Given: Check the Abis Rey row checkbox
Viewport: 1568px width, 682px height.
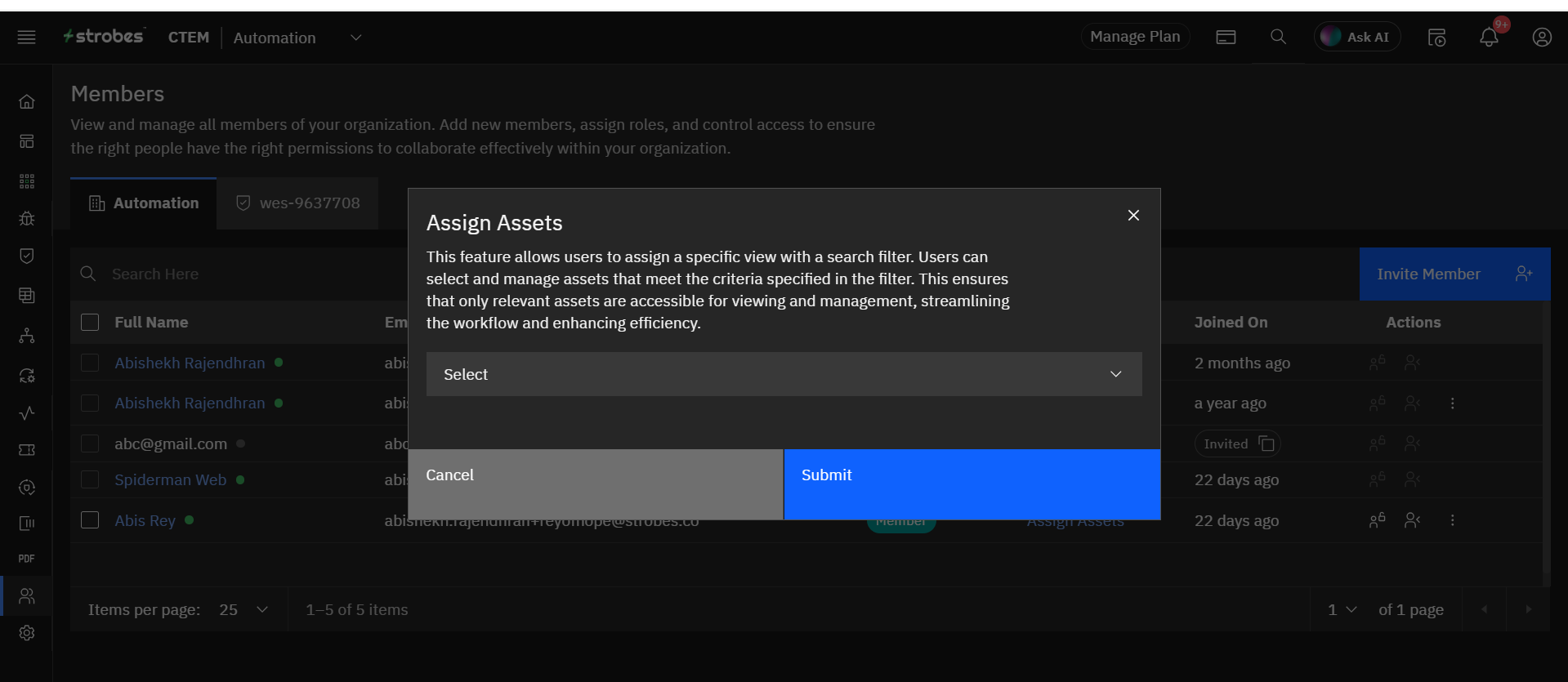Looking at the screenshot, I should pos(90,520).
